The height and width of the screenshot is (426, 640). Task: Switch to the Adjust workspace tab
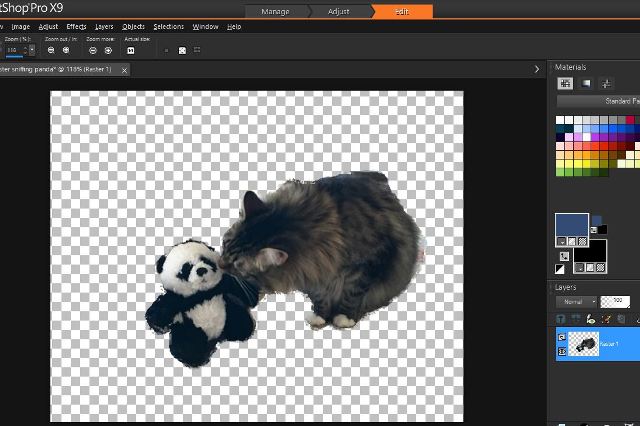[338, 11]
